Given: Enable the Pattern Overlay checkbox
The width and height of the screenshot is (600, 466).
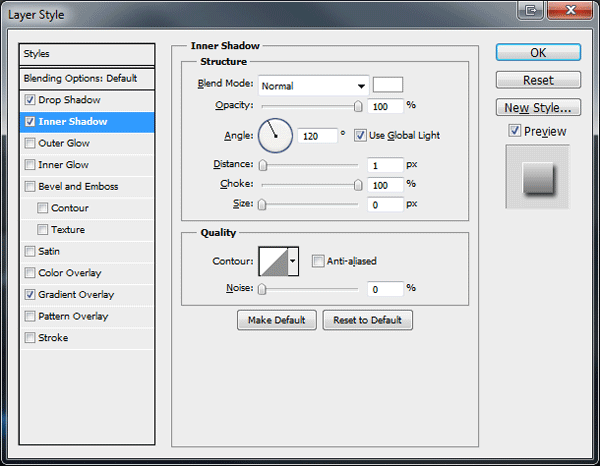Looking at the screenshot, I should 30,316.
